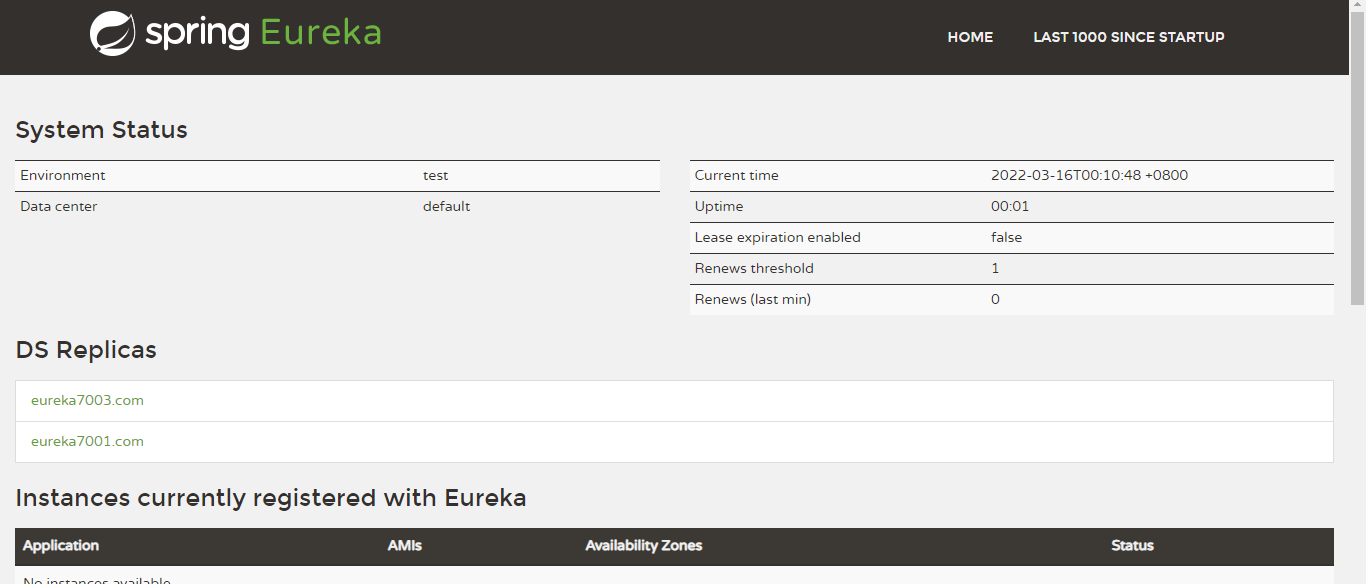Open the HOME navigation link
Screen dimensions: 1366x584
(970, 37)
